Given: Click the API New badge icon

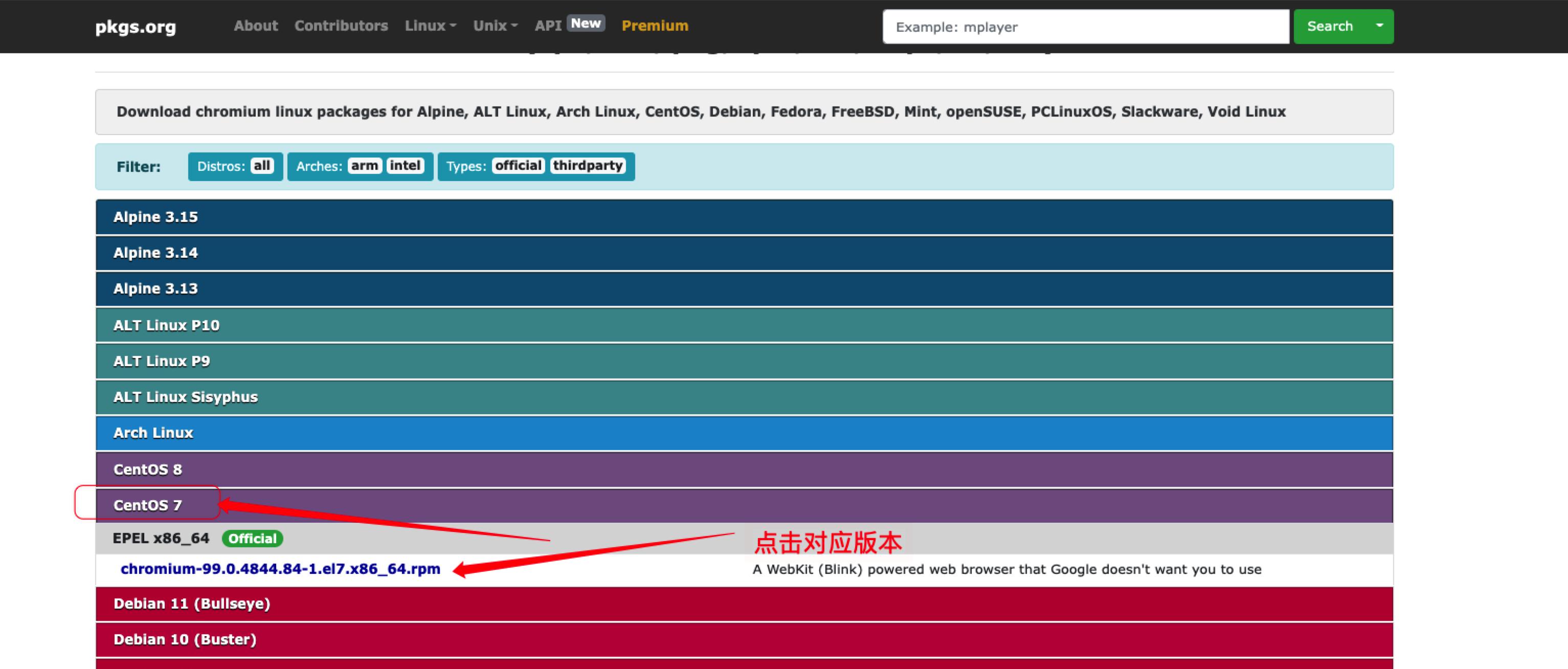Looking at the screenshot, I should (583, 24).
